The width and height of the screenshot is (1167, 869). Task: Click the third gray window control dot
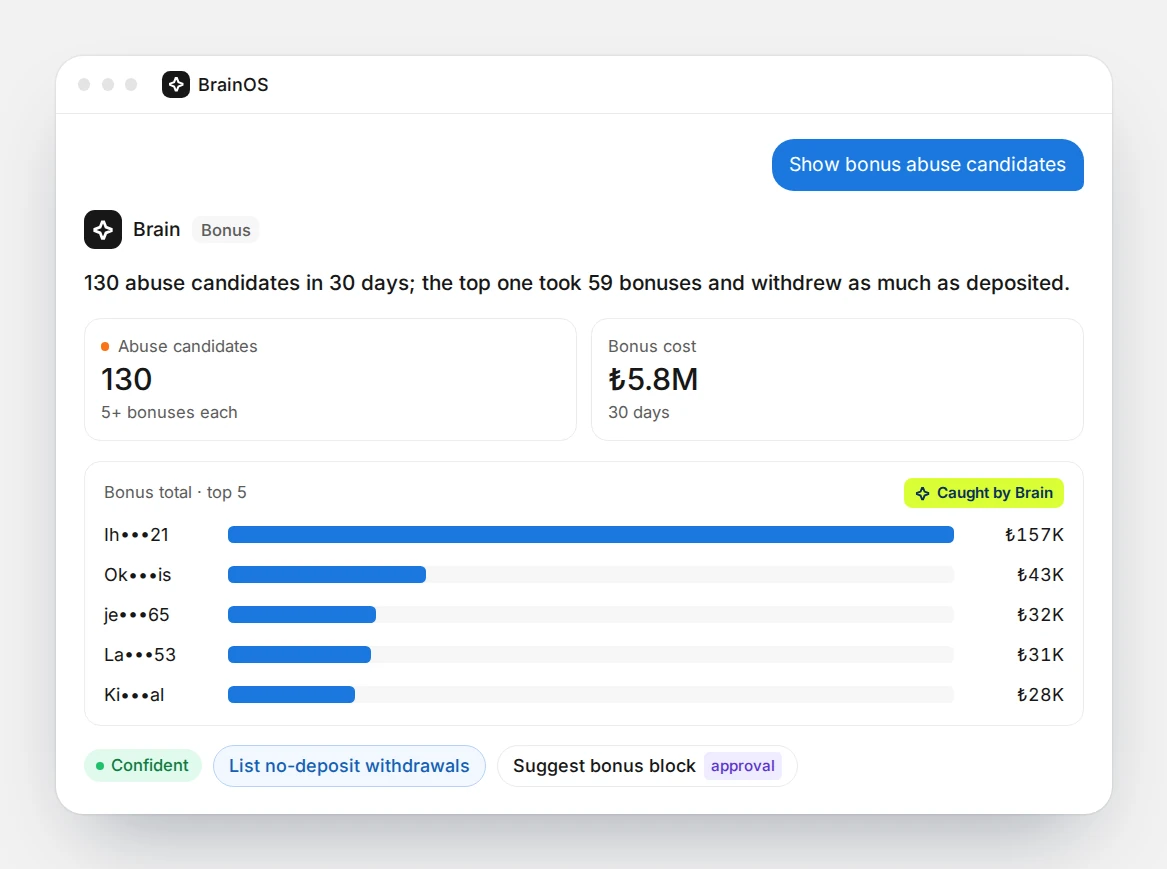131,85
